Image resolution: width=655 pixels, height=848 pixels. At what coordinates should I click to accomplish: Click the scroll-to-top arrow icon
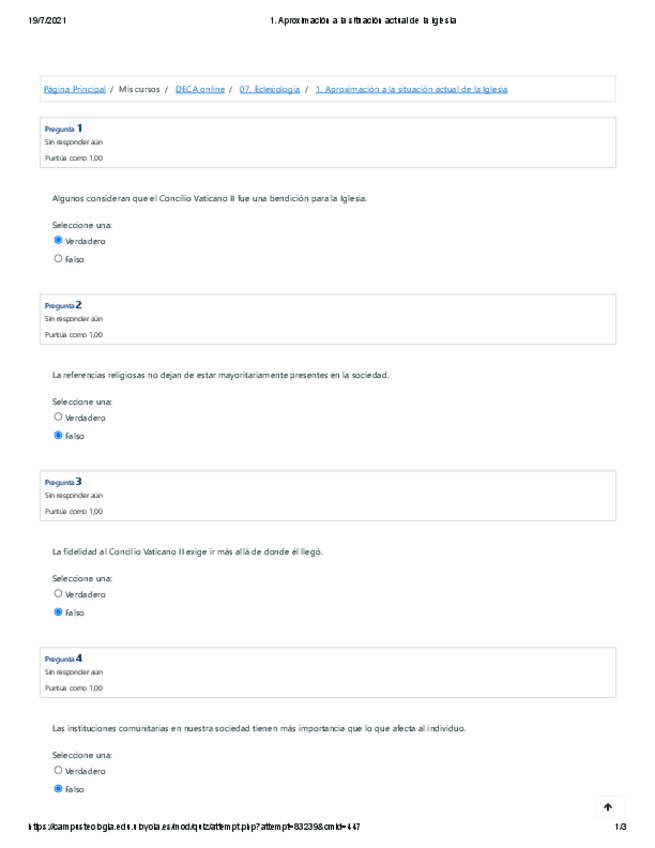coord(607,807)
